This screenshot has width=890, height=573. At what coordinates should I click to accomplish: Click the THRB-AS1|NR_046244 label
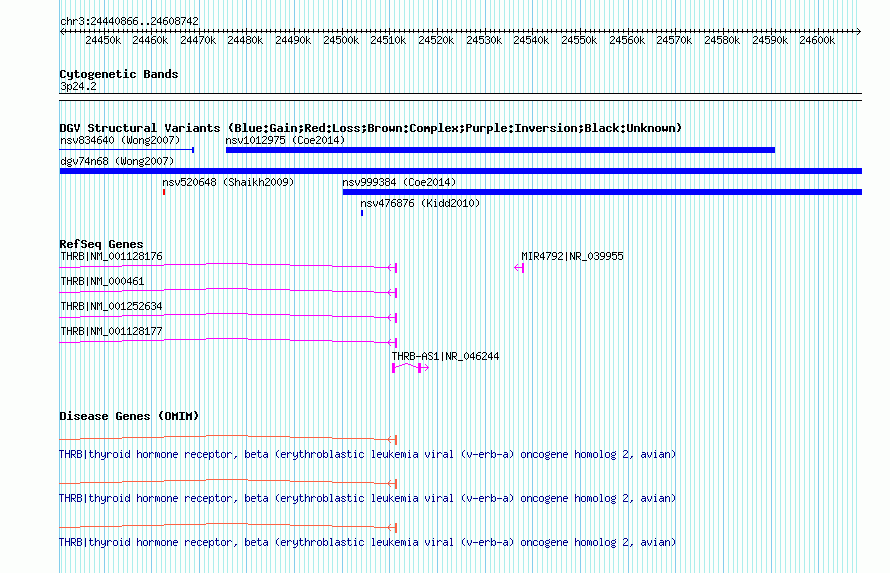(446, 356)
